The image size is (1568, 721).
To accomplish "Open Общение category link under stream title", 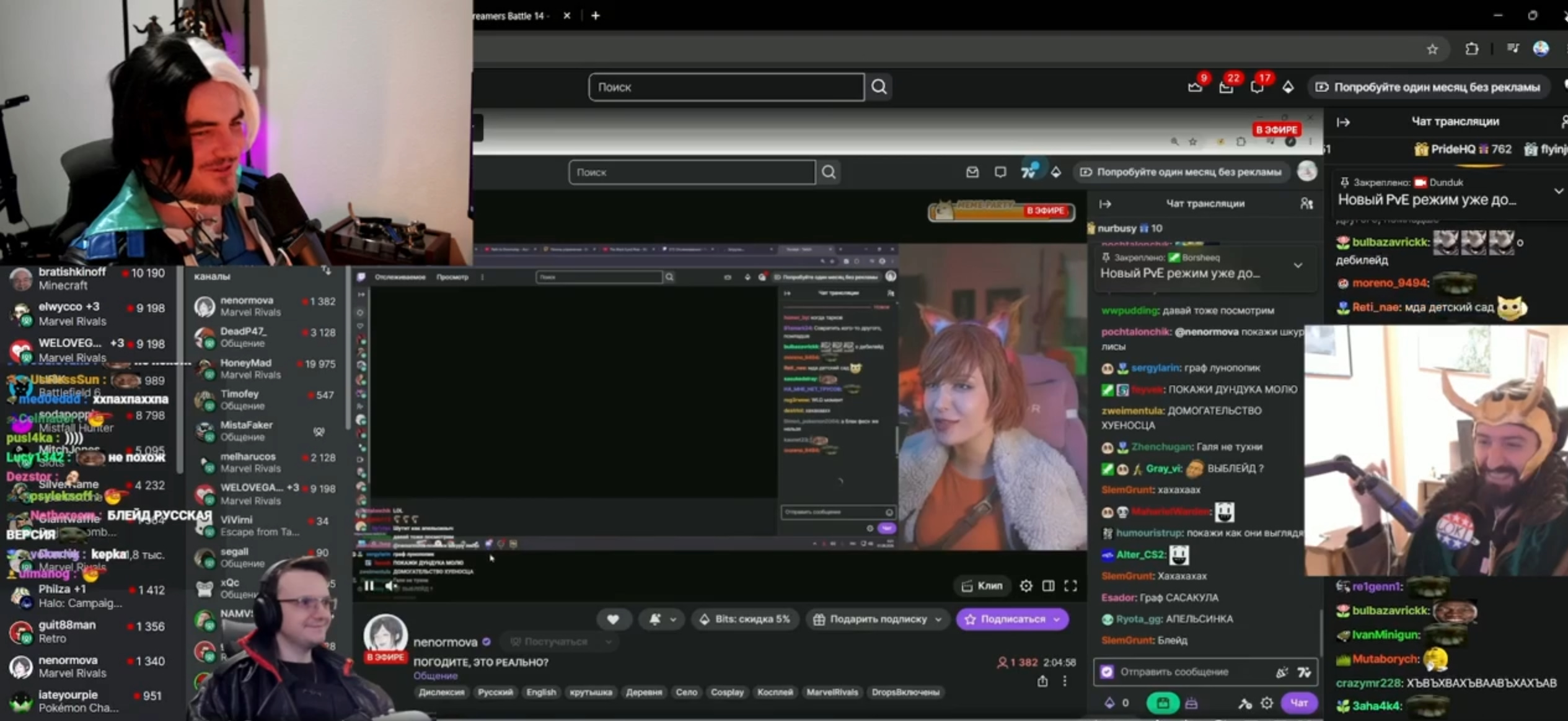I will coord(435,676).
